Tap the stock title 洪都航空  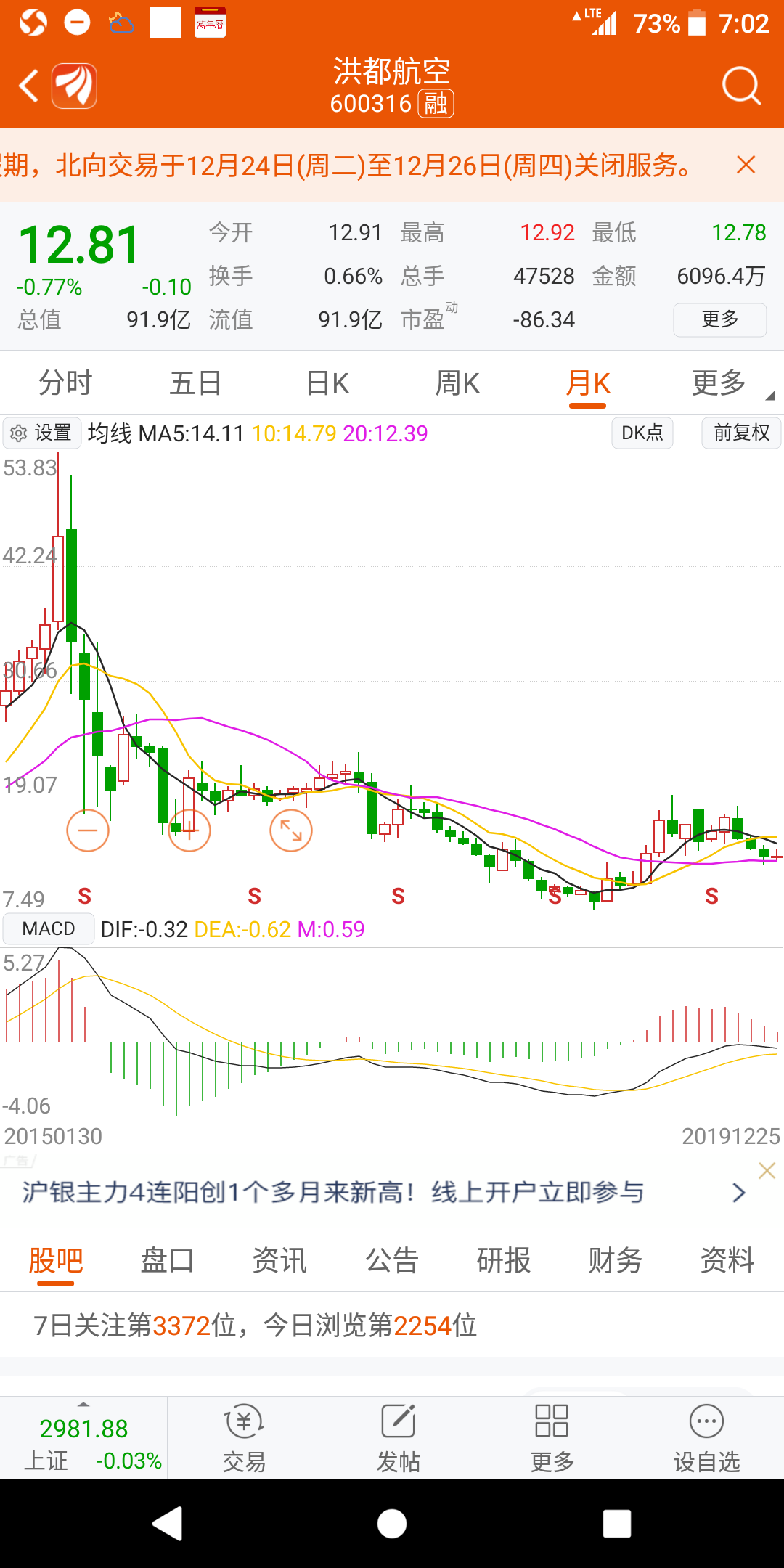pyautogui.click(x=392, y=72)
